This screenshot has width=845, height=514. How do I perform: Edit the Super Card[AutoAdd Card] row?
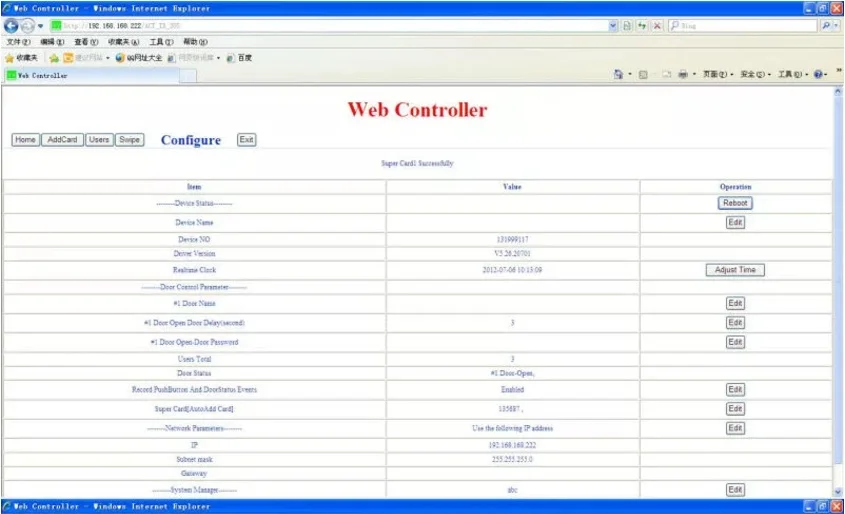coord(735,409)
